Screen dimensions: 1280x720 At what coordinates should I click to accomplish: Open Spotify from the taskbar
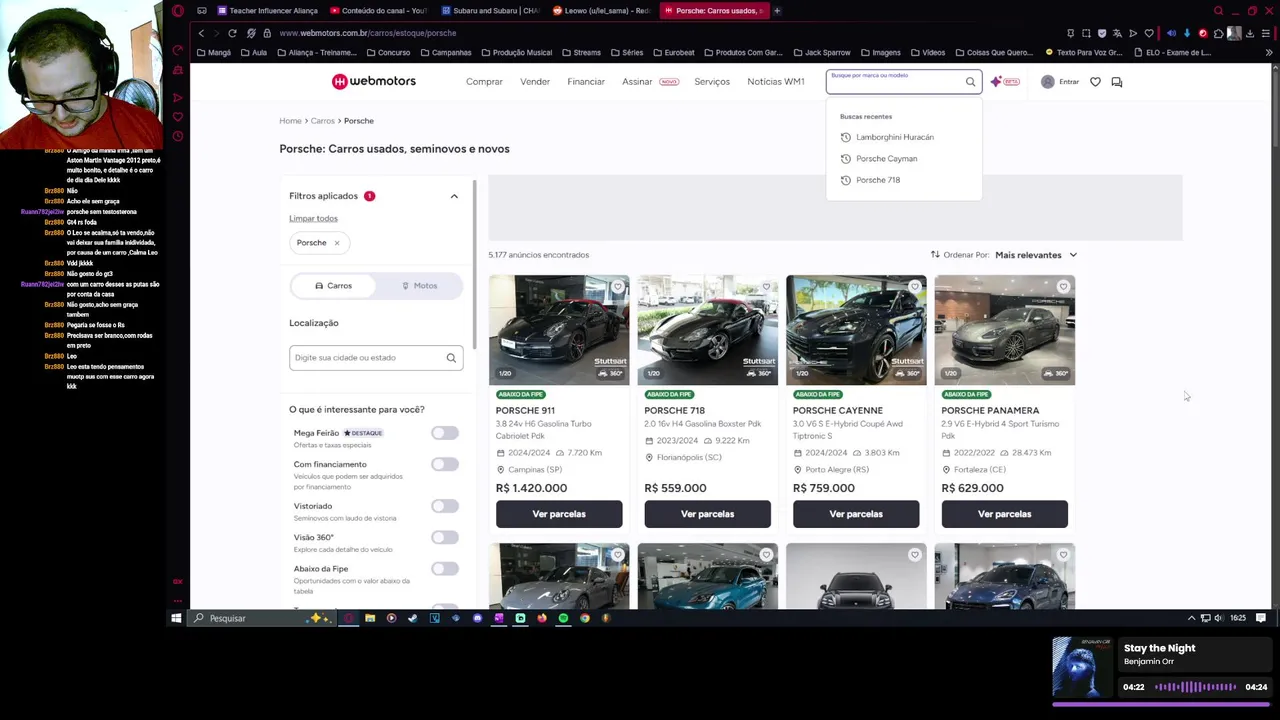[563, 618]
